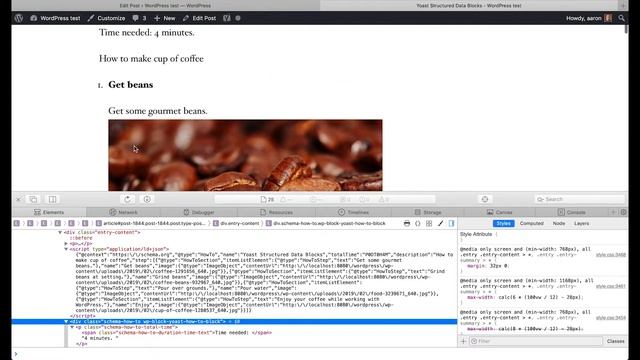The height and width of the screenshot is (360, 640).
Task: Click the green Yoast status dot
Action: point(238,18)
